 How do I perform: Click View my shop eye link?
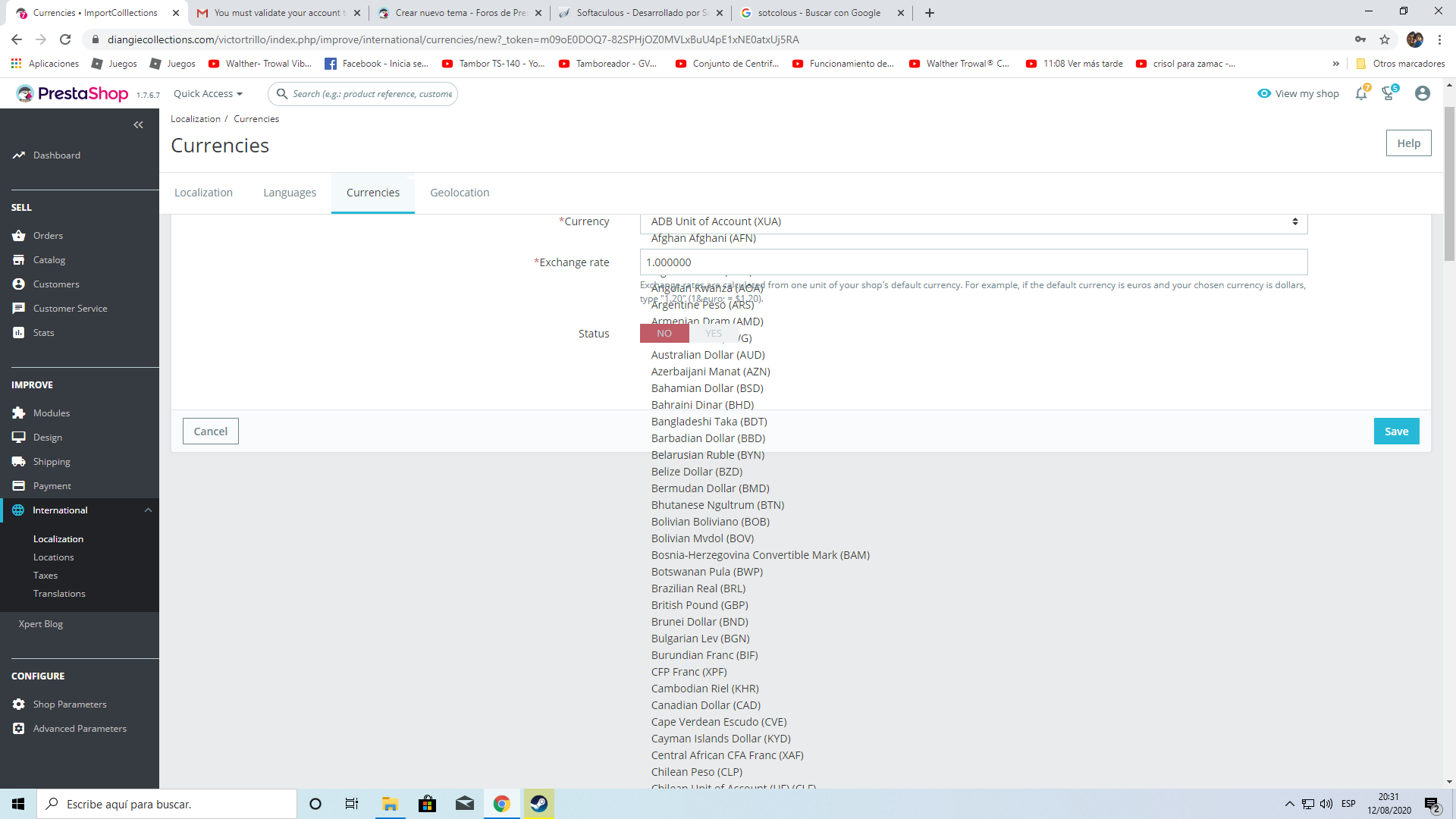[x=1298, y=94]
